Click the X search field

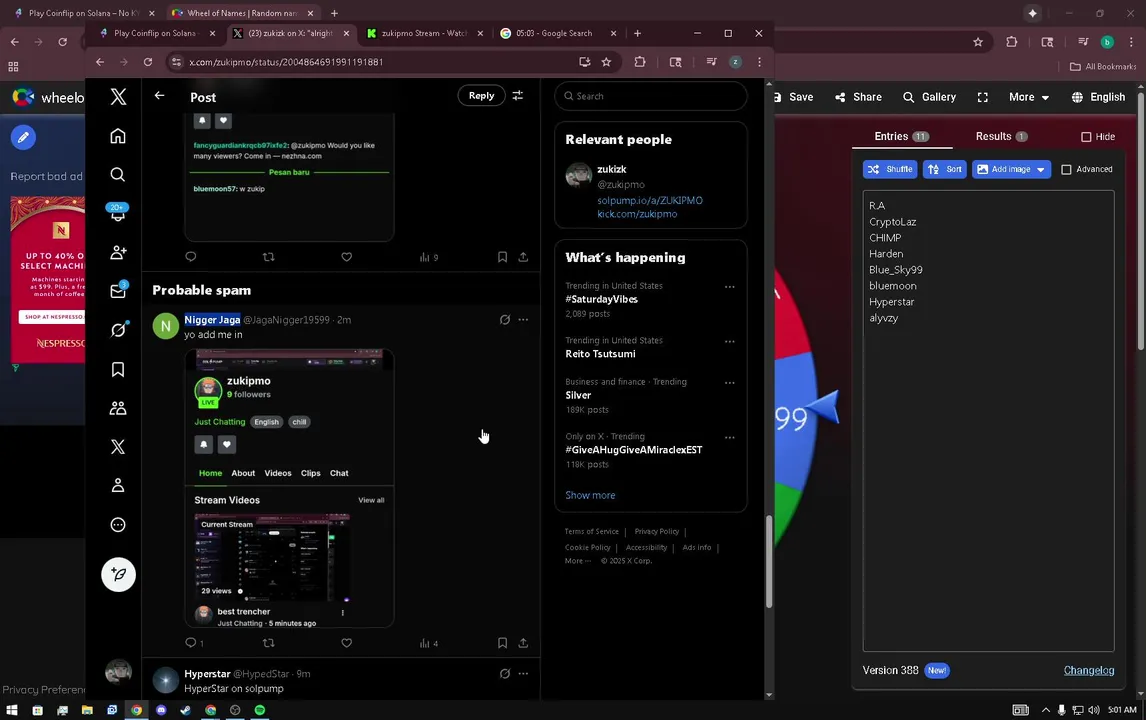[x=650, y=96]
